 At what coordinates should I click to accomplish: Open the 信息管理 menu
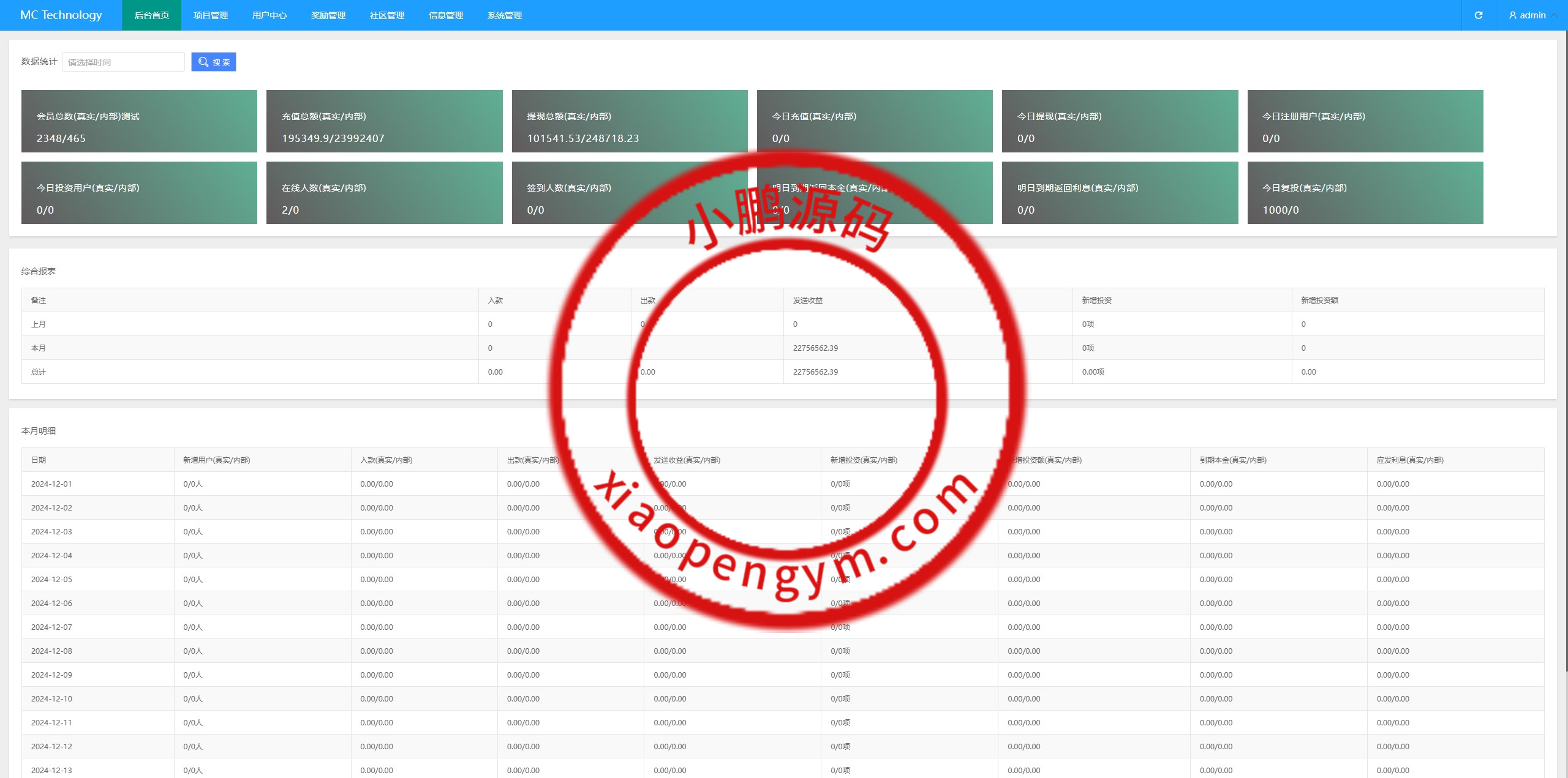445,15
